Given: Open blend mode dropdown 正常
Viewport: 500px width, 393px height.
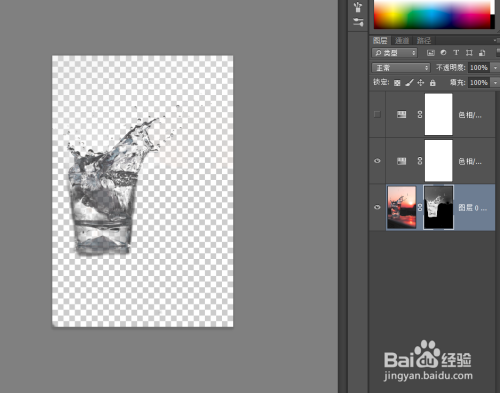Looking at the screenshot, I should tap(401, 68).
